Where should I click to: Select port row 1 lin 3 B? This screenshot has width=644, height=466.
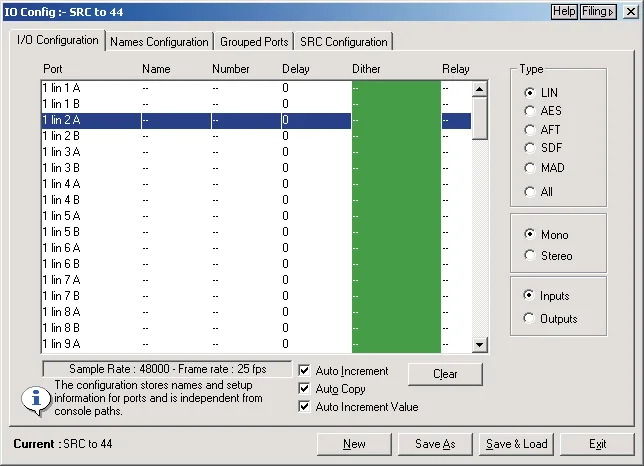pos(256,168)
